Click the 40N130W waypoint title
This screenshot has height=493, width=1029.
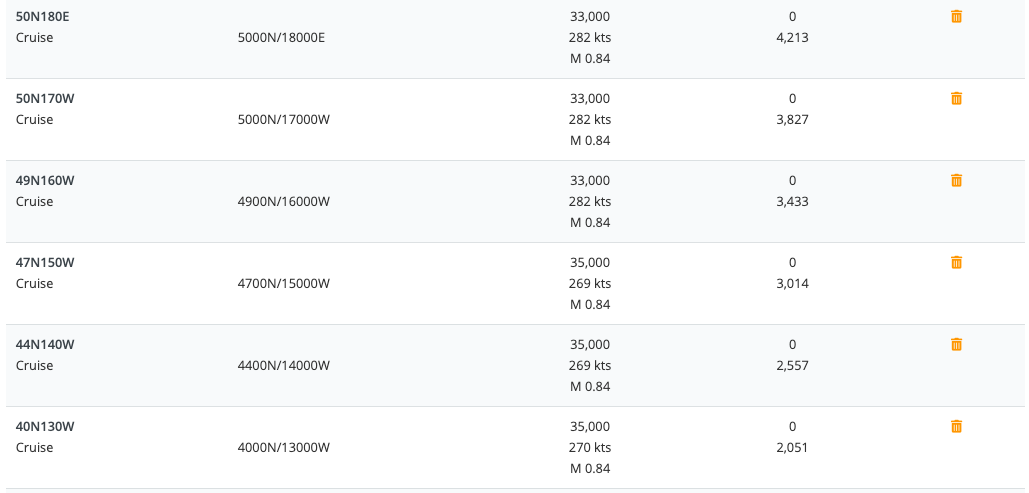46,427
